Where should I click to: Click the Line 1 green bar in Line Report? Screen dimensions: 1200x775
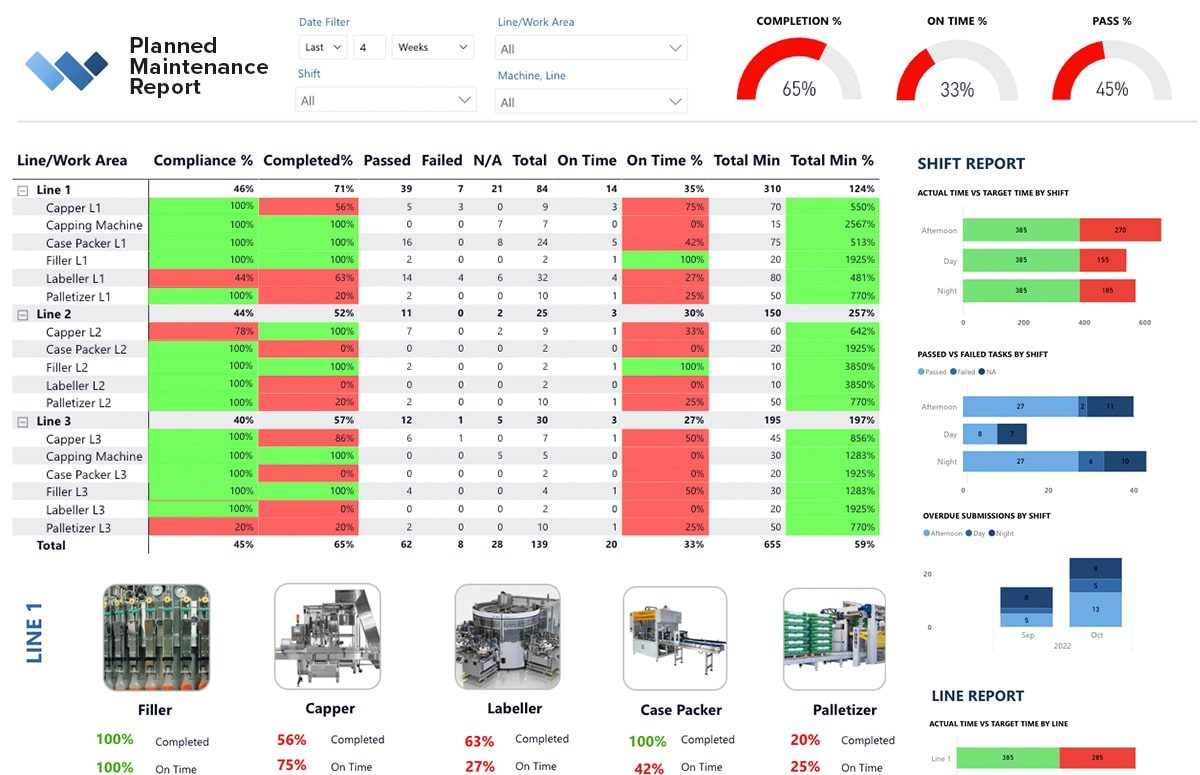[1008, 759]
